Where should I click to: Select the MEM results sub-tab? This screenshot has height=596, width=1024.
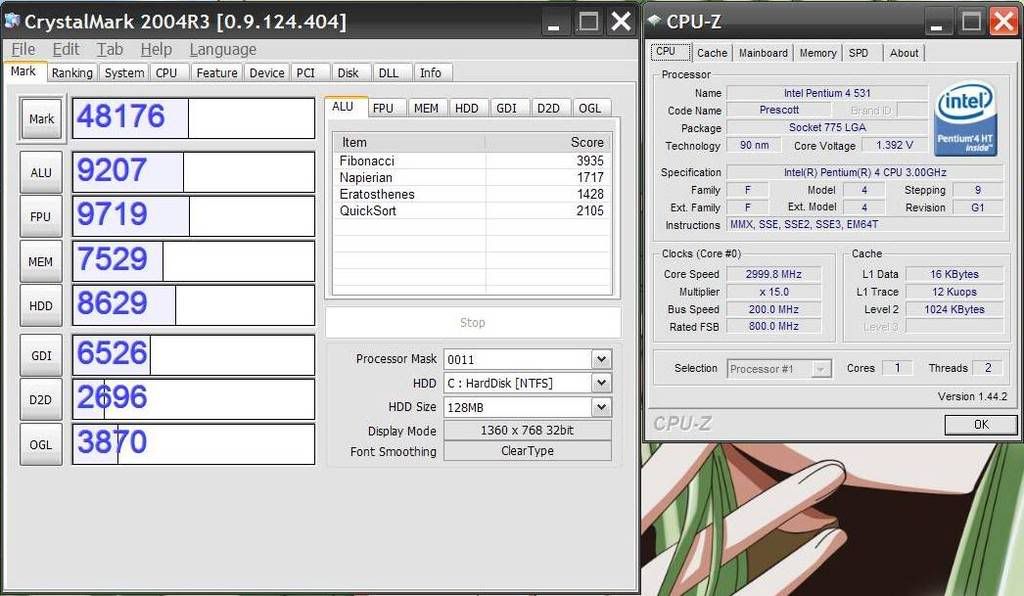click(x=426, y=108)
